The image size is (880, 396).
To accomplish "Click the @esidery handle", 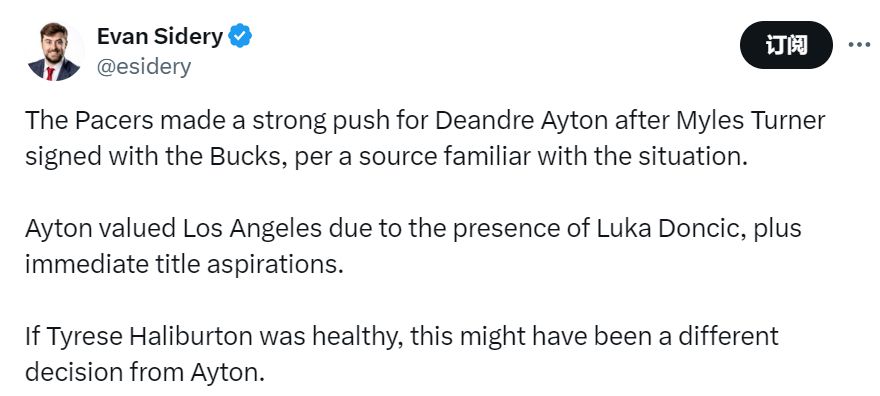I will pyautogui.click(x=144, y=67).
